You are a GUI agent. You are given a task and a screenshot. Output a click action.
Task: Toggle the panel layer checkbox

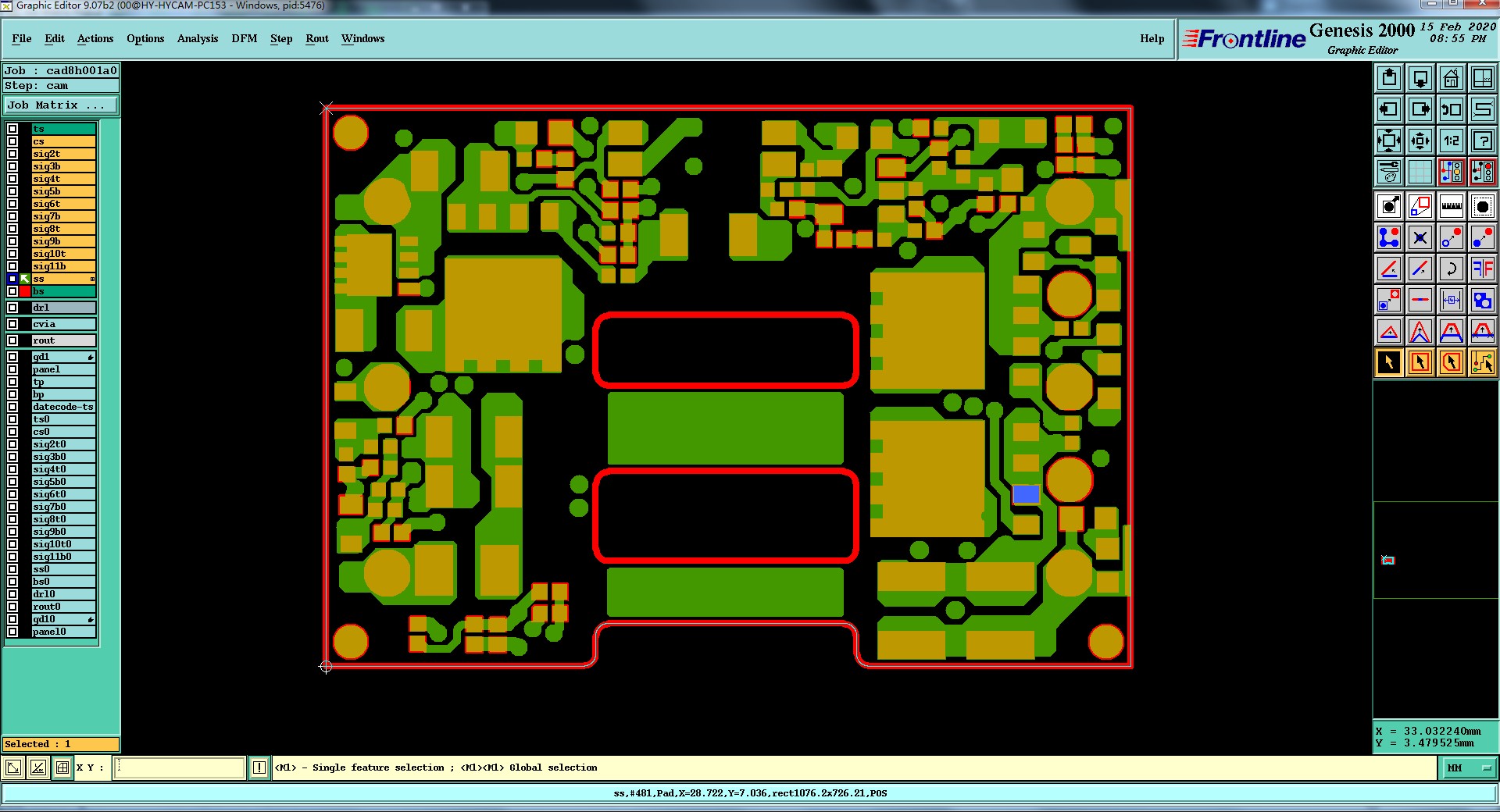12,369
